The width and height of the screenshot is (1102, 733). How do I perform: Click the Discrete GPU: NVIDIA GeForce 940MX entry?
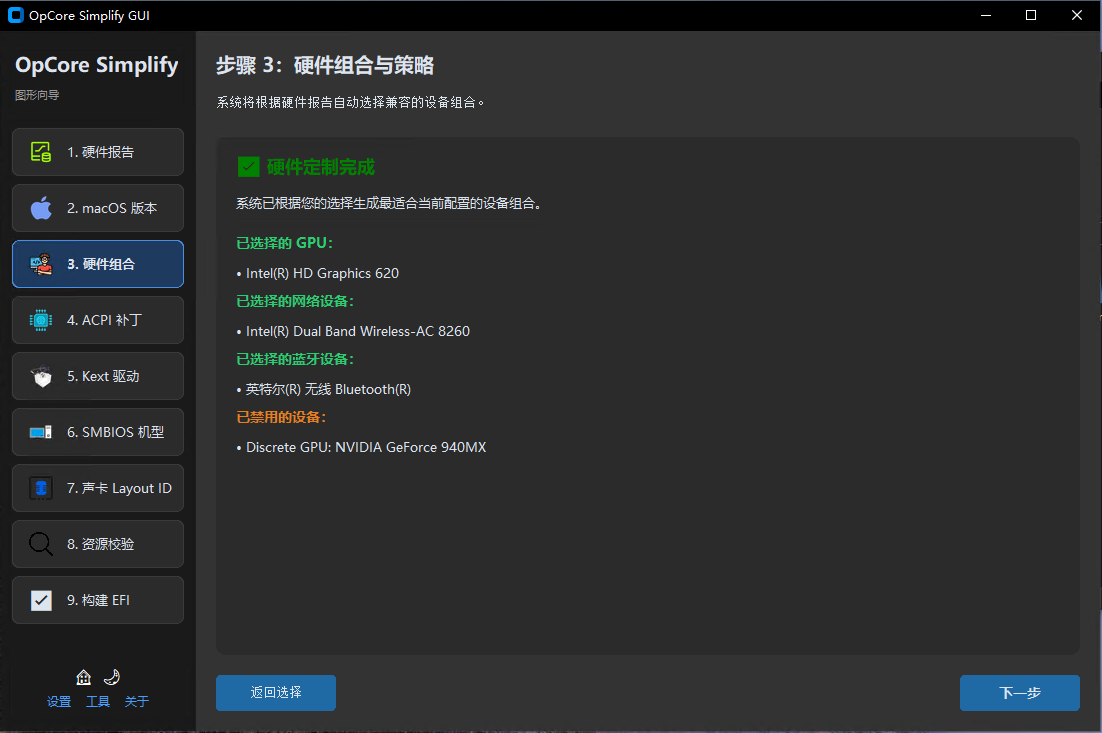[x=361, y=448]
